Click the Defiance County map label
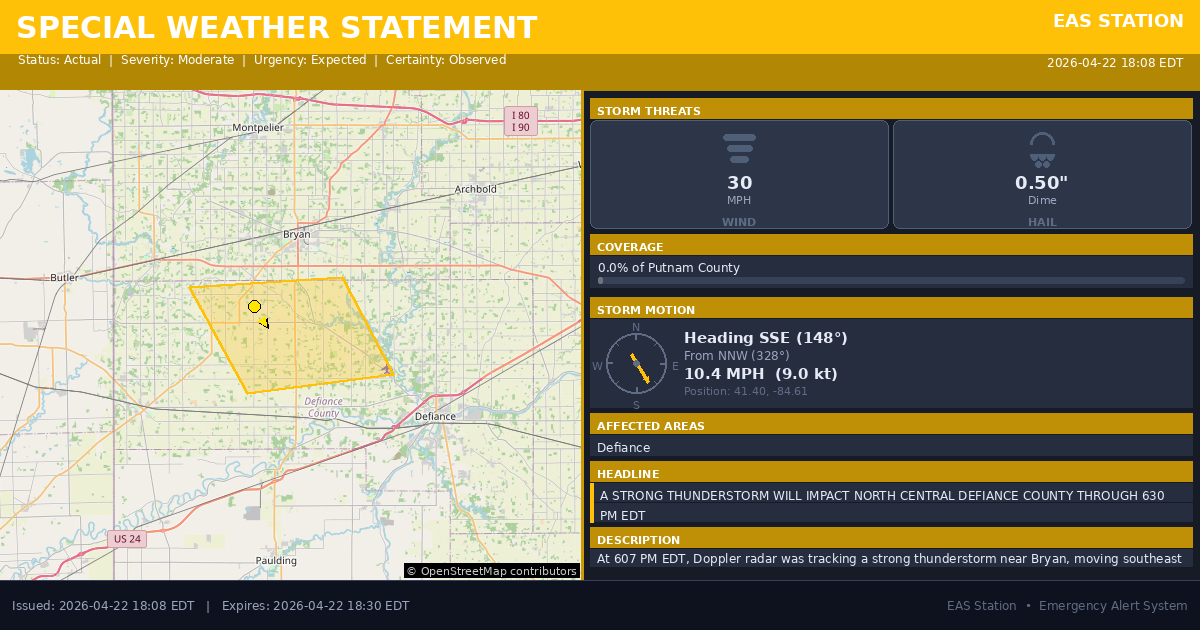Viewport: 1200px width, 630px height. tap(323, 407)
